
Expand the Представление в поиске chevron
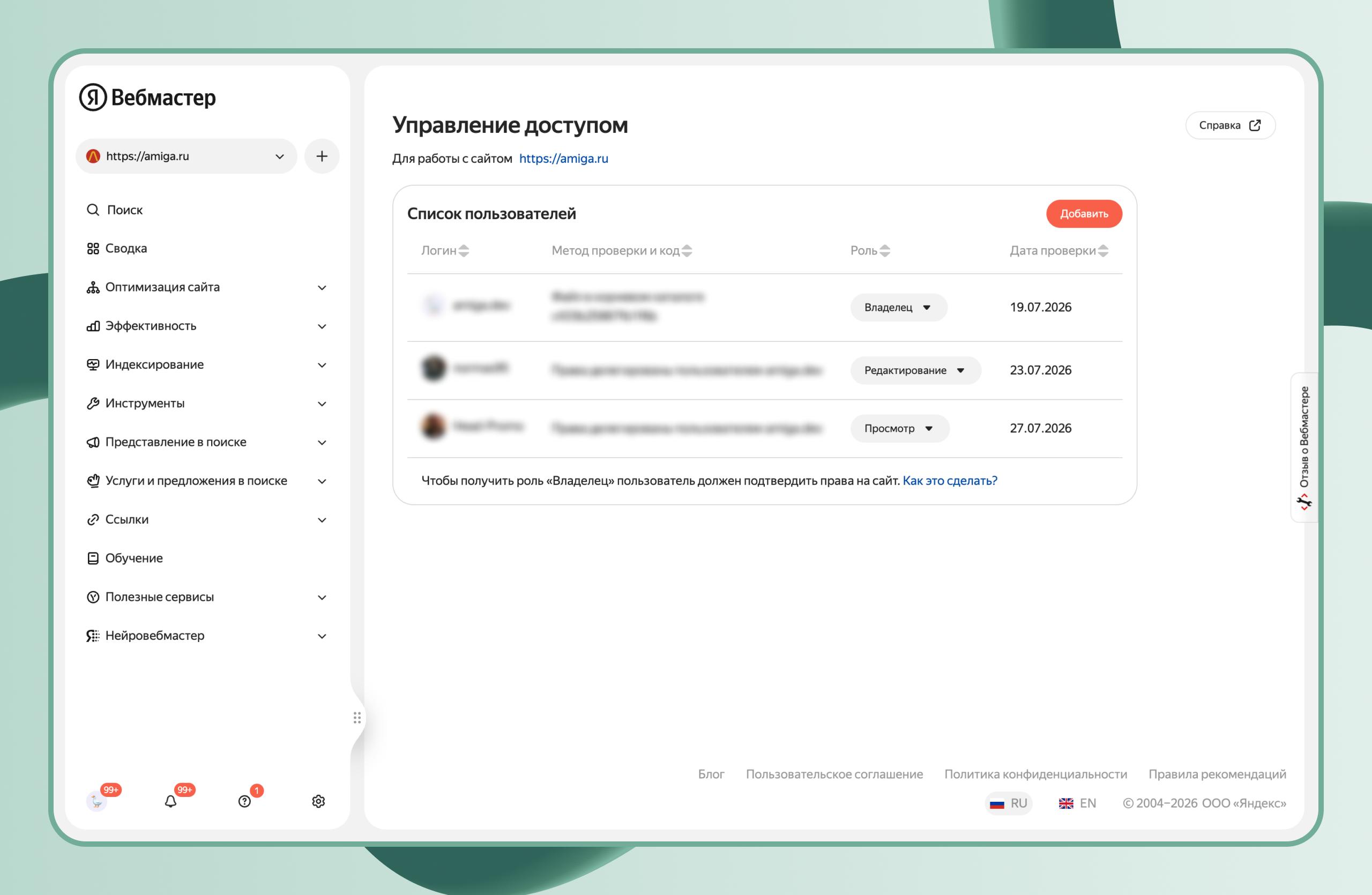(322, 443)
